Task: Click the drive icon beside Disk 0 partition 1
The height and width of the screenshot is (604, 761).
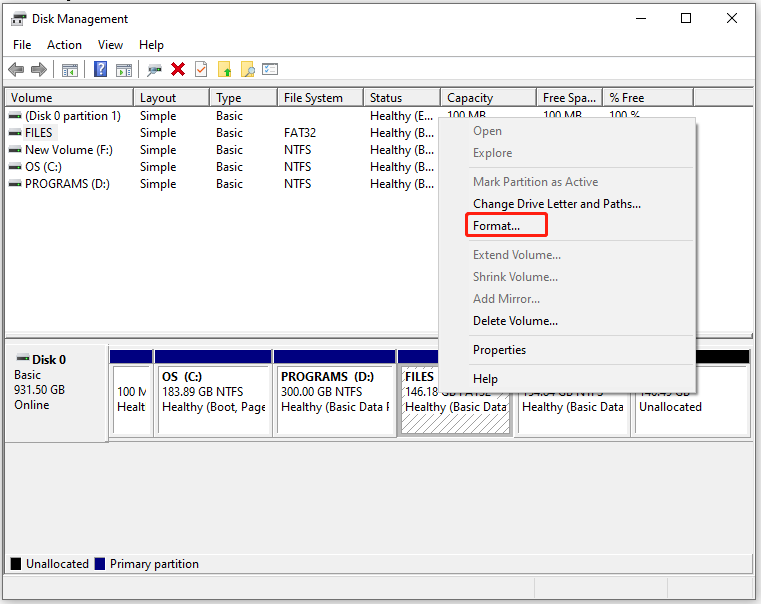Action: pyautogui.click(x=15, y=116)
